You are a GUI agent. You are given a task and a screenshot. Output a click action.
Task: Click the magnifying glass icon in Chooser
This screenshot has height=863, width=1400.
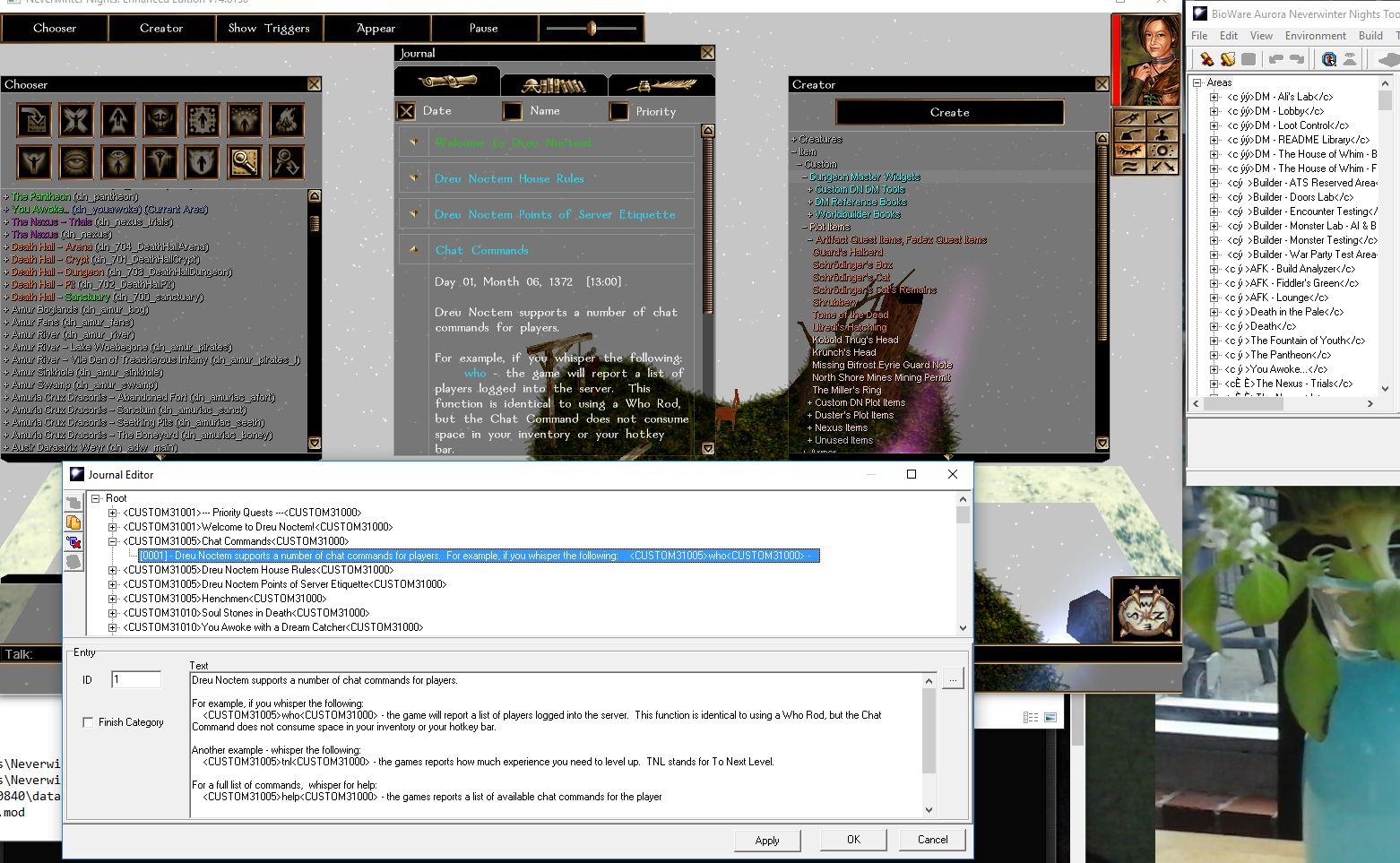pos(245,162)
